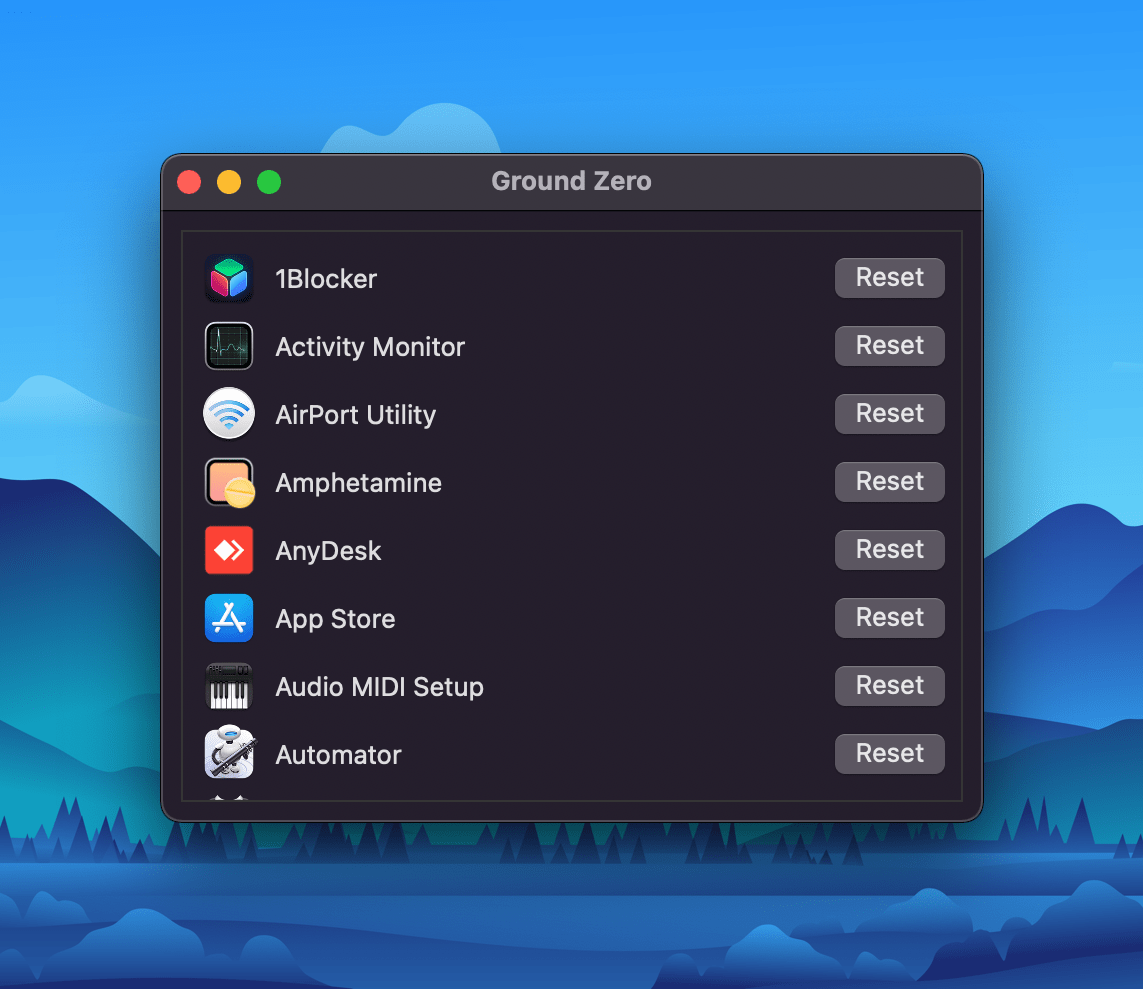
Task: Select the AirPort Utility icon
Action: pos(229,414)
